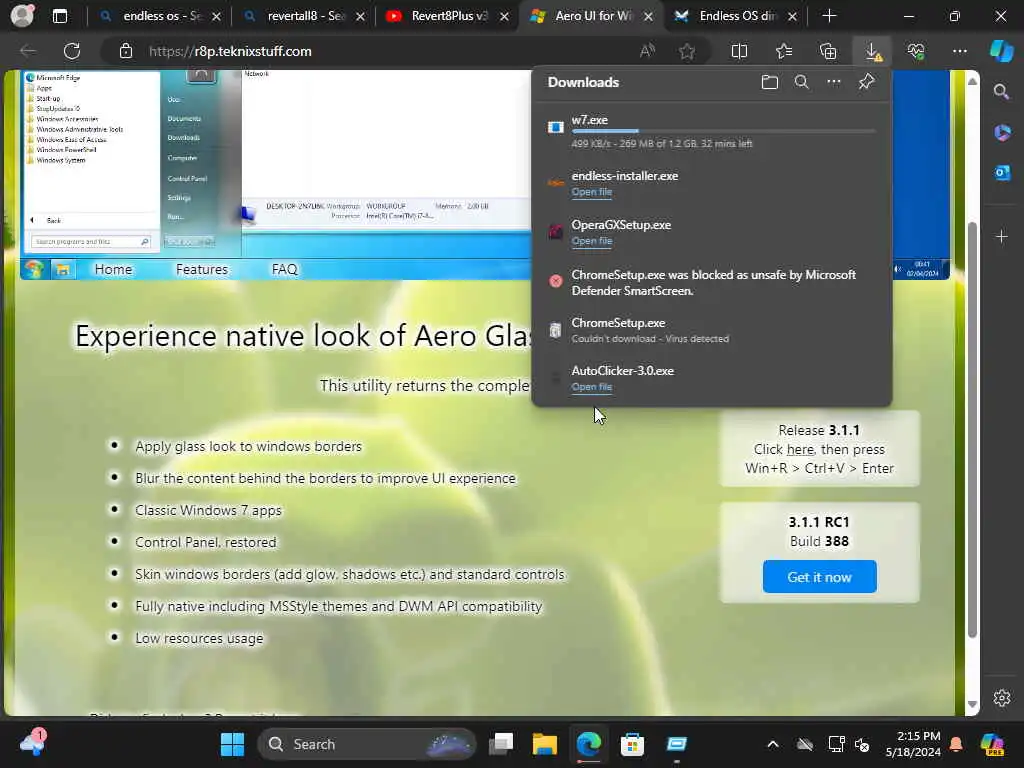
Task: Open the Task View taskbar icon
Action: pyautogui.click(x=502, y=744)
